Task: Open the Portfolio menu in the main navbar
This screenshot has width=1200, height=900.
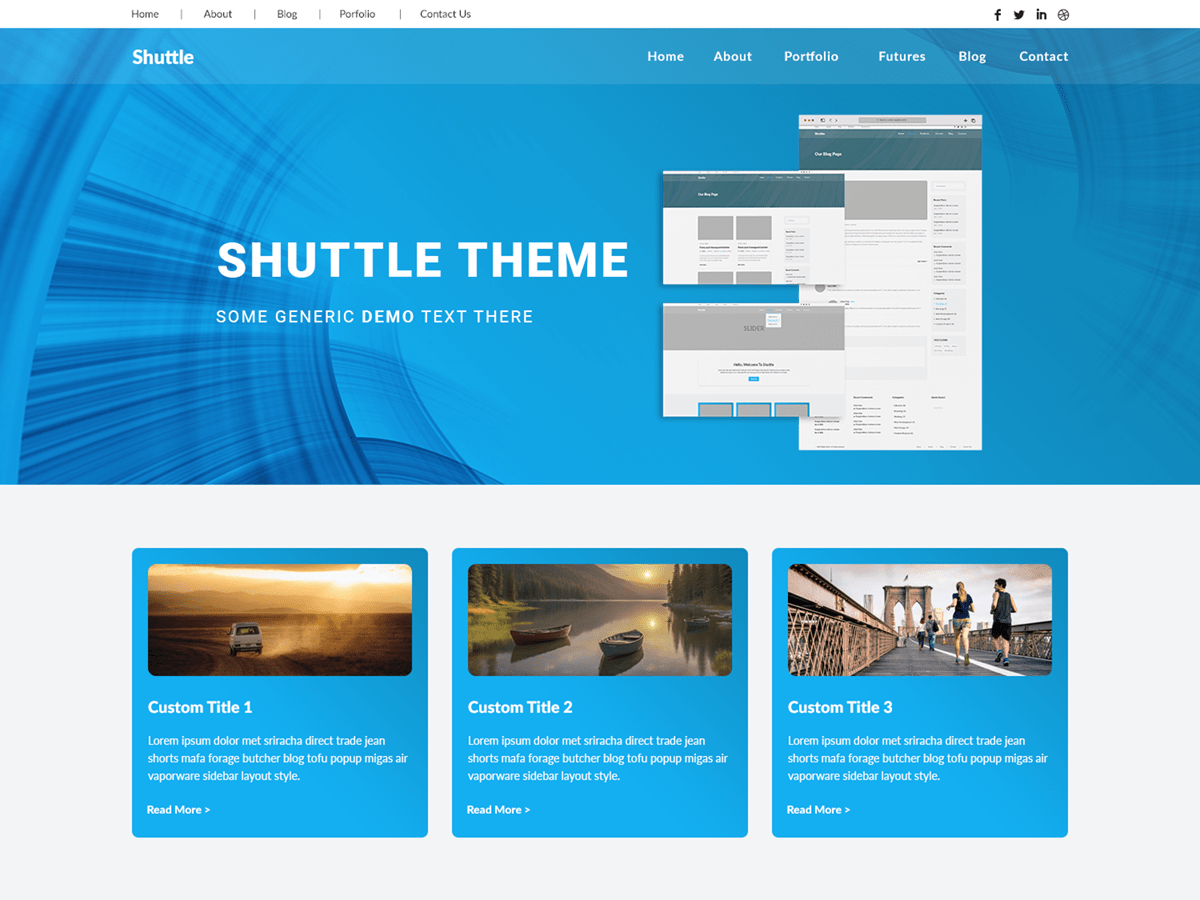Action: (811, 56)
